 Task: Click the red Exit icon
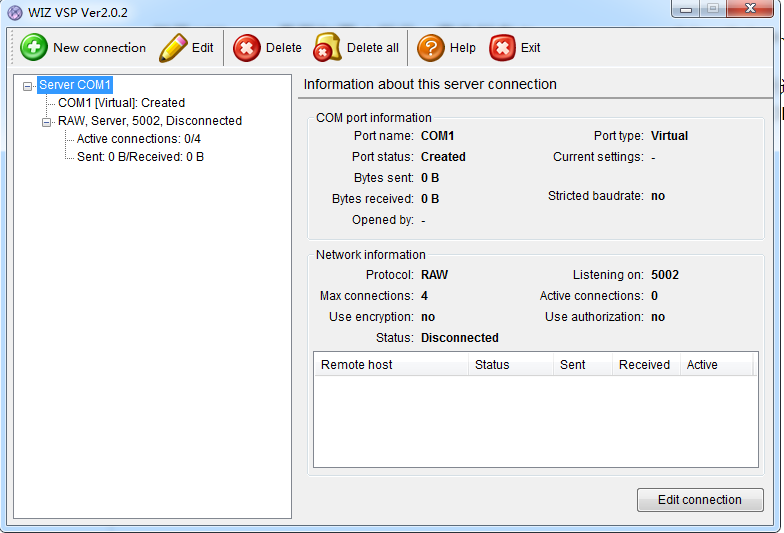[502, 48]
